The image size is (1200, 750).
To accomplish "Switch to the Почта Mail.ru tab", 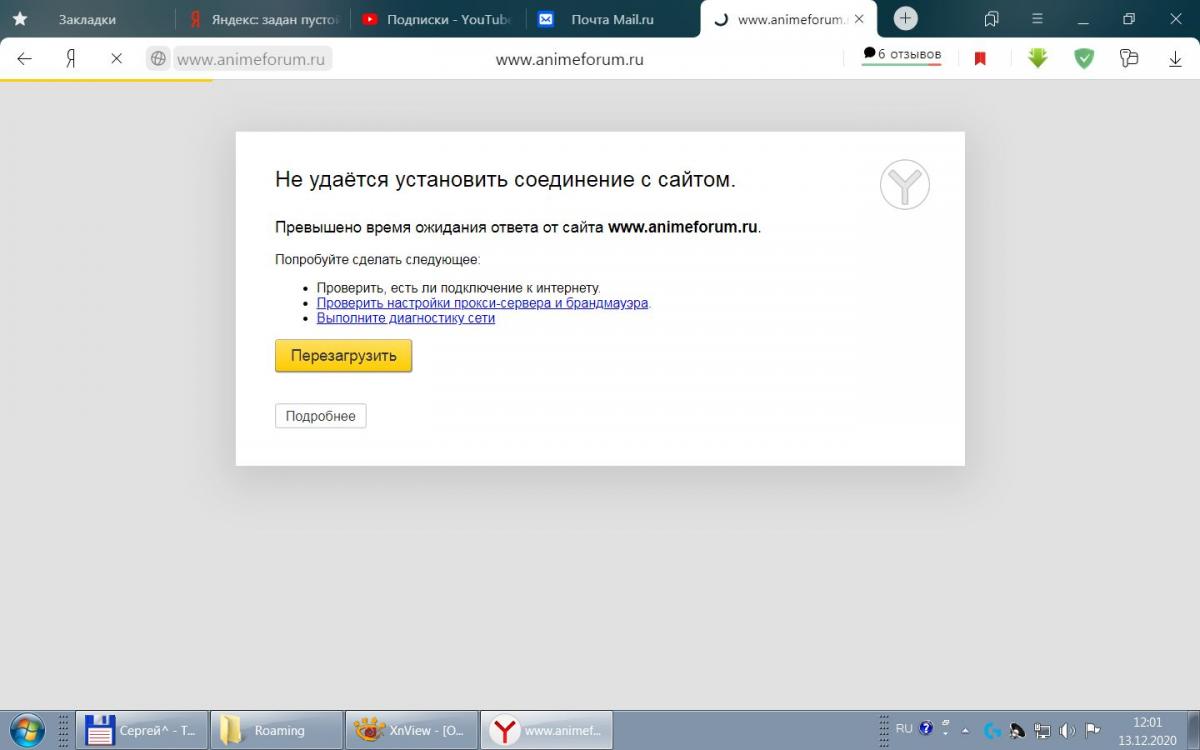I will coord(610,19).
